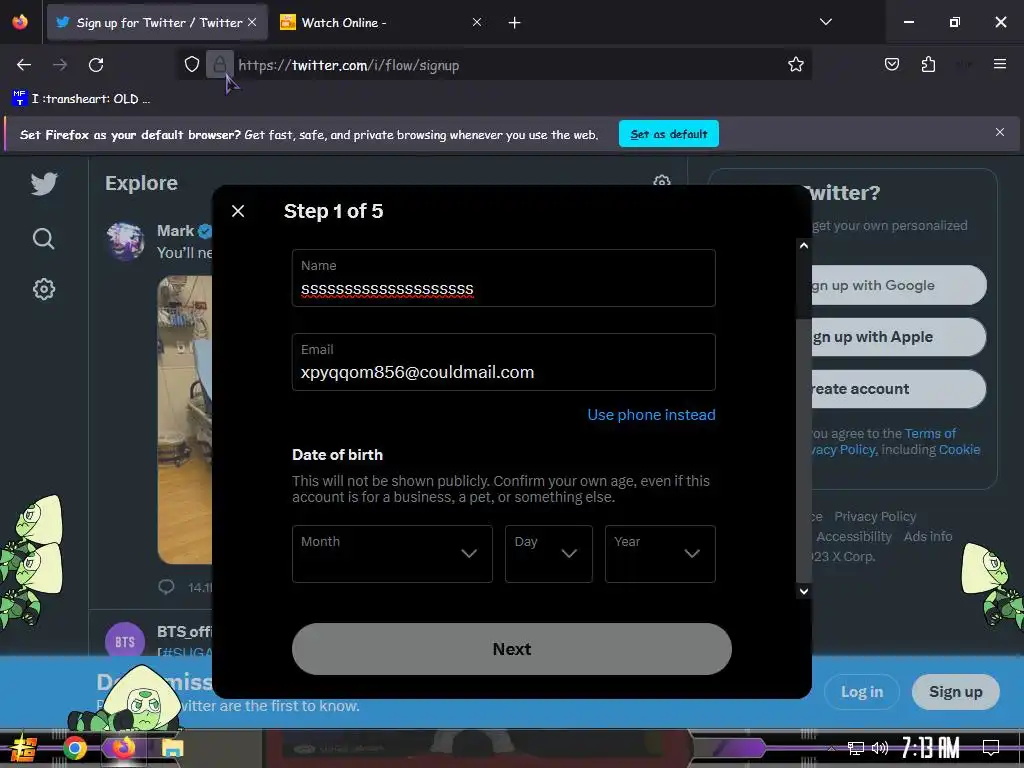Image resolution: width=1024 pixels, height=768 pixels.
Task: Click the Firefox back arrow
Action: click(24, 65)
